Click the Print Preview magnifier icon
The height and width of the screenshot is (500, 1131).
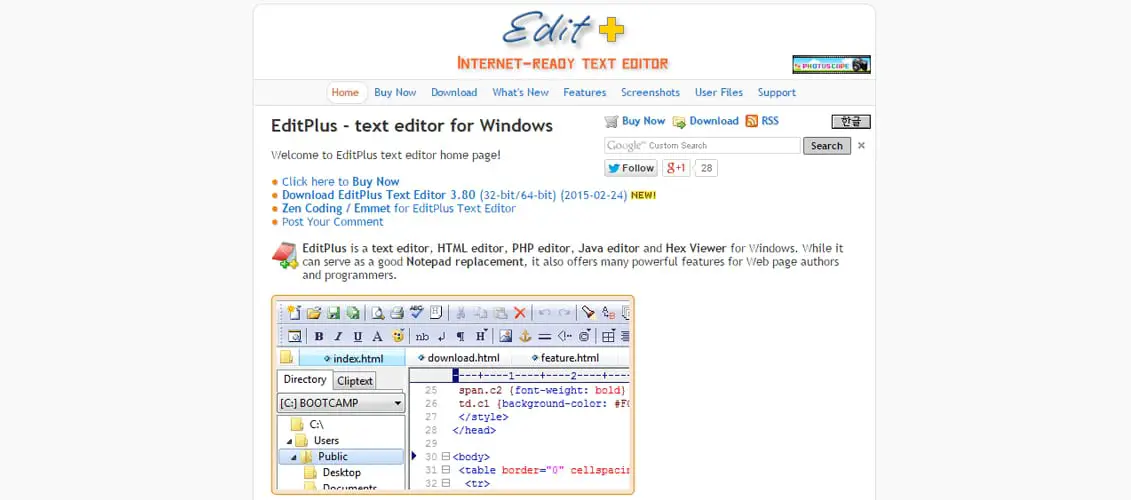[x=378, y=312]
